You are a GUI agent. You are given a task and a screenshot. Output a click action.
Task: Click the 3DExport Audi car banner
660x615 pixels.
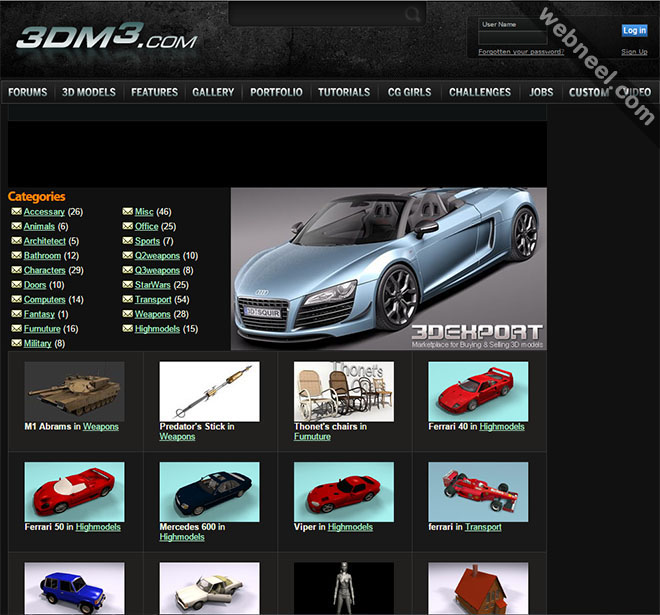(389, 269)
